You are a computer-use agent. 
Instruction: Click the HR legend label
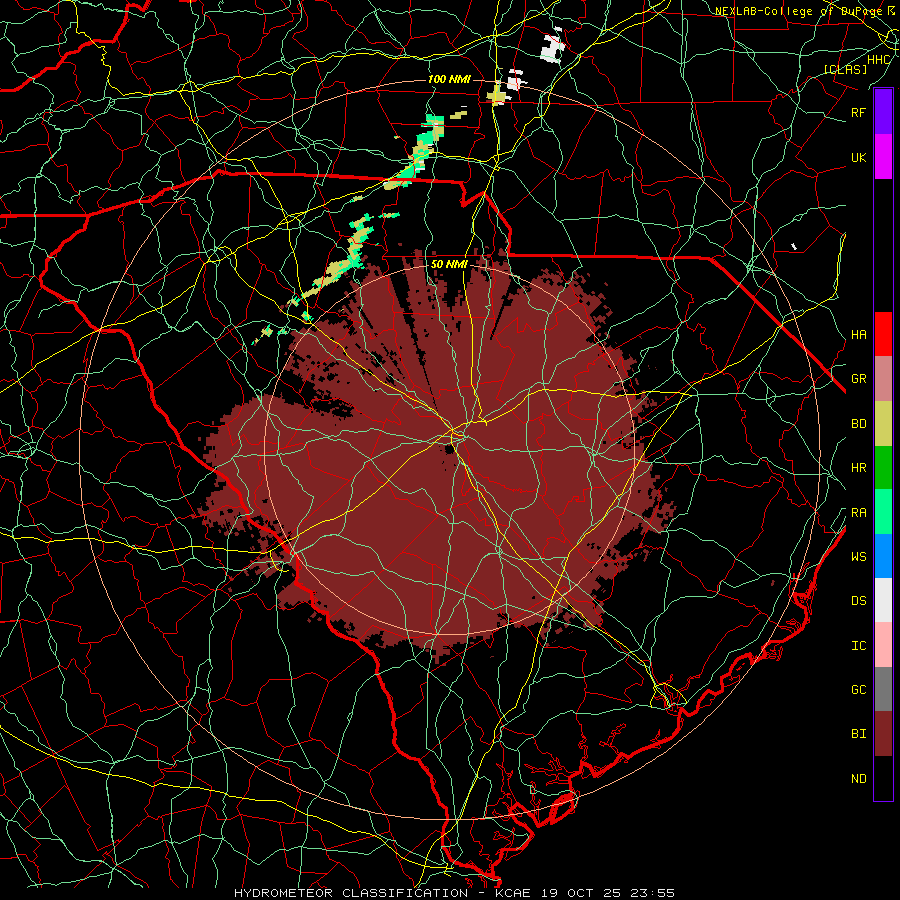(x=858, y=468)
